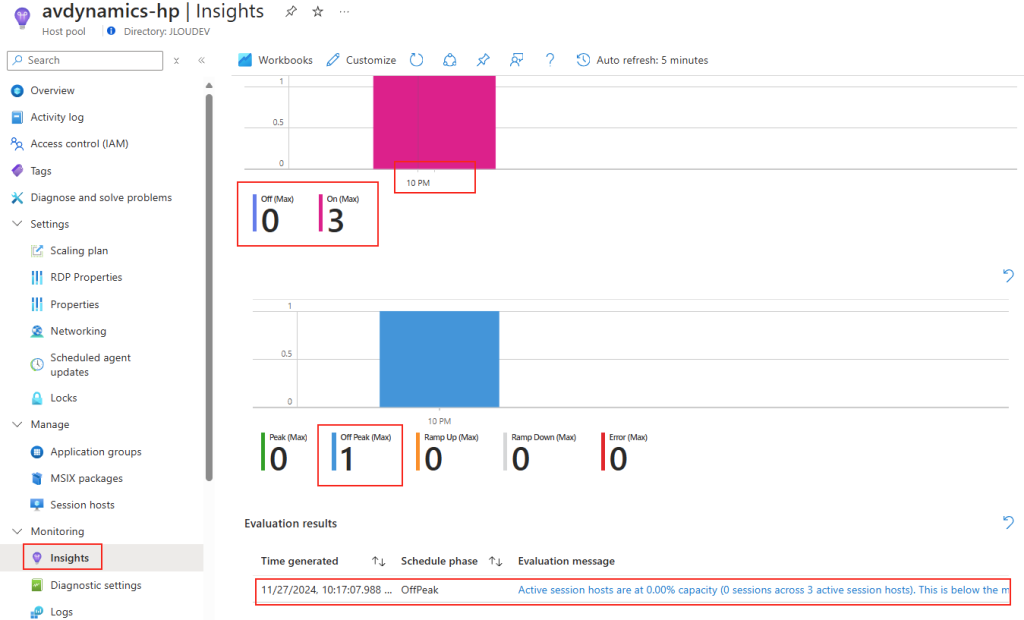Click the Evaluation message column header
Viewport: 1024px width, 620px height.
tap(566, 561)
